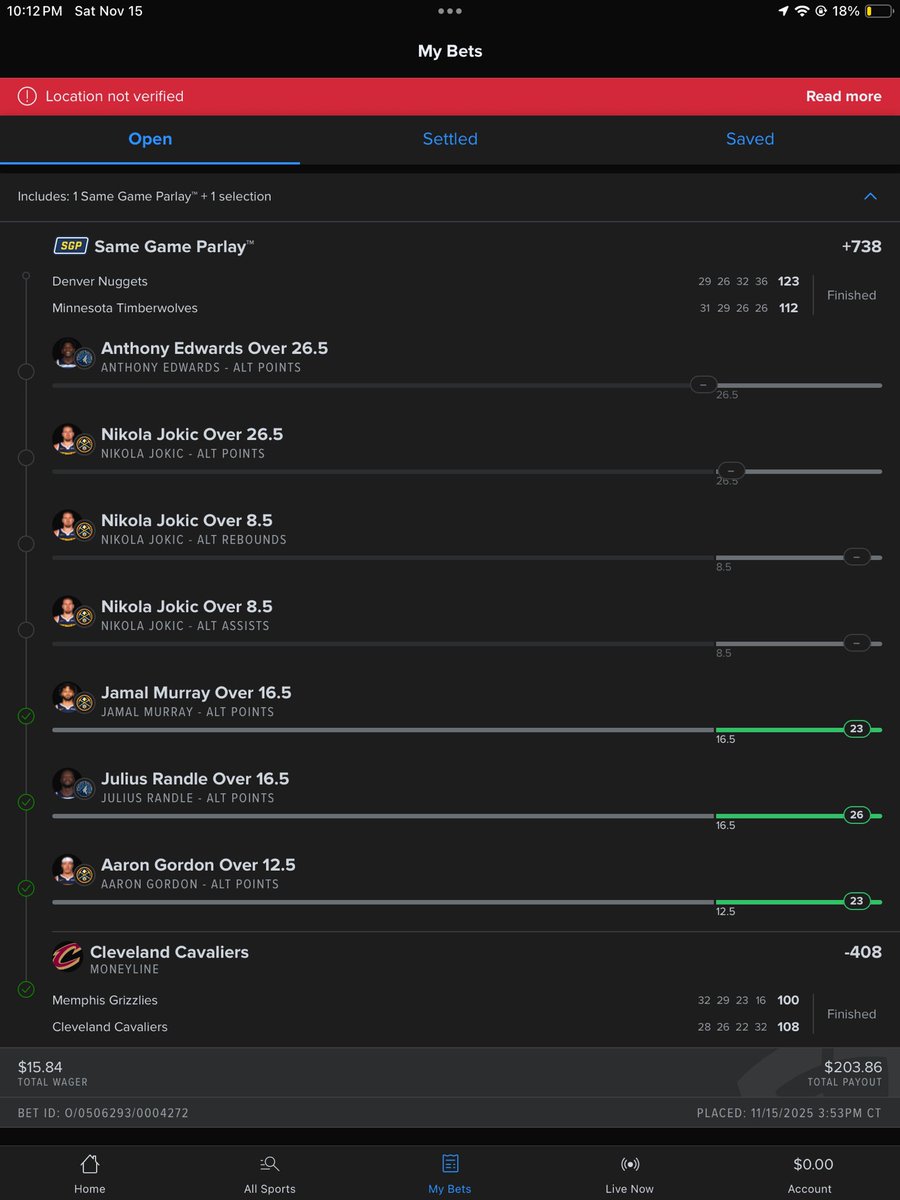The width and height of the screenshot is (900, 1200).
Task: Tap the Wi-Fi status icon
Action: (801, 11)
